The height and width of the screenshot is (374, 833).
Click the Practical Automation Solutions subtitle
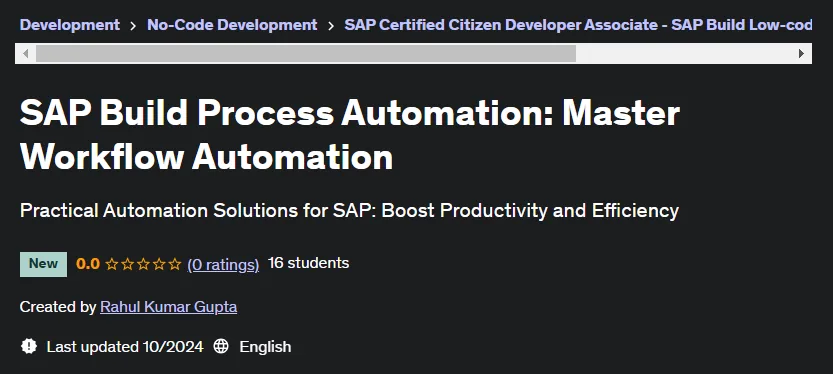point(349,211)
